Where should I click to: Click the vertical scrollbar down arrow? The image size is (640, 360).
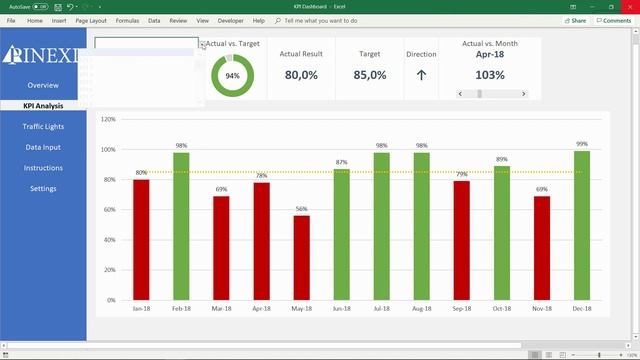(636, 338)
